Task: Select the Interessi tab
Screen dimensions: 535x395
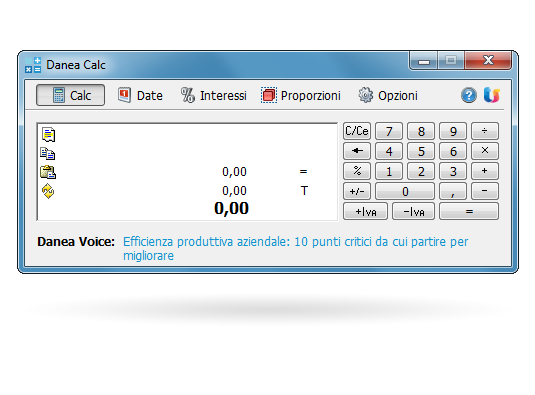Action: pyautogui.click(x=214, y=95)
